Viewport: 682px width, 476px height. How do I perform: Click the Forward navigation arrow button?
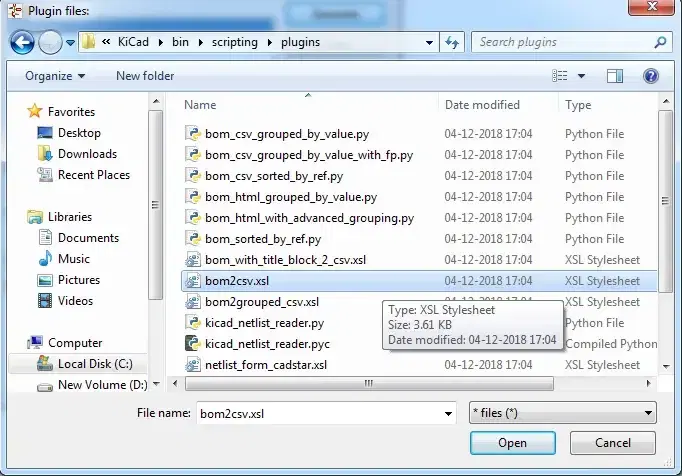(x=50, y=42)
